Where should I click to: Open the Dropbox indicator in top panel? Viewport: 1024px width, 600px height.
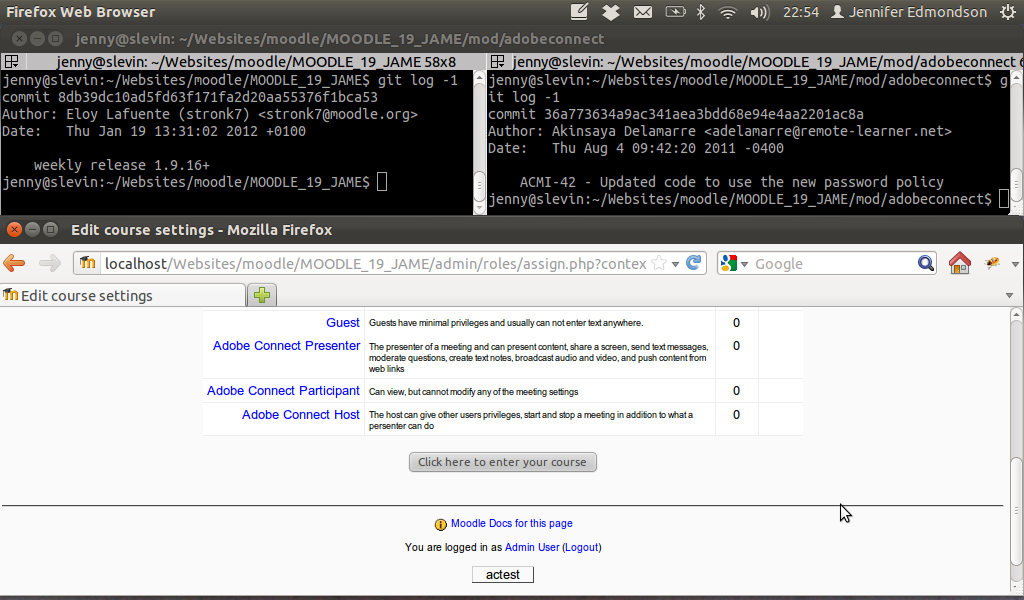click(611, 12)
